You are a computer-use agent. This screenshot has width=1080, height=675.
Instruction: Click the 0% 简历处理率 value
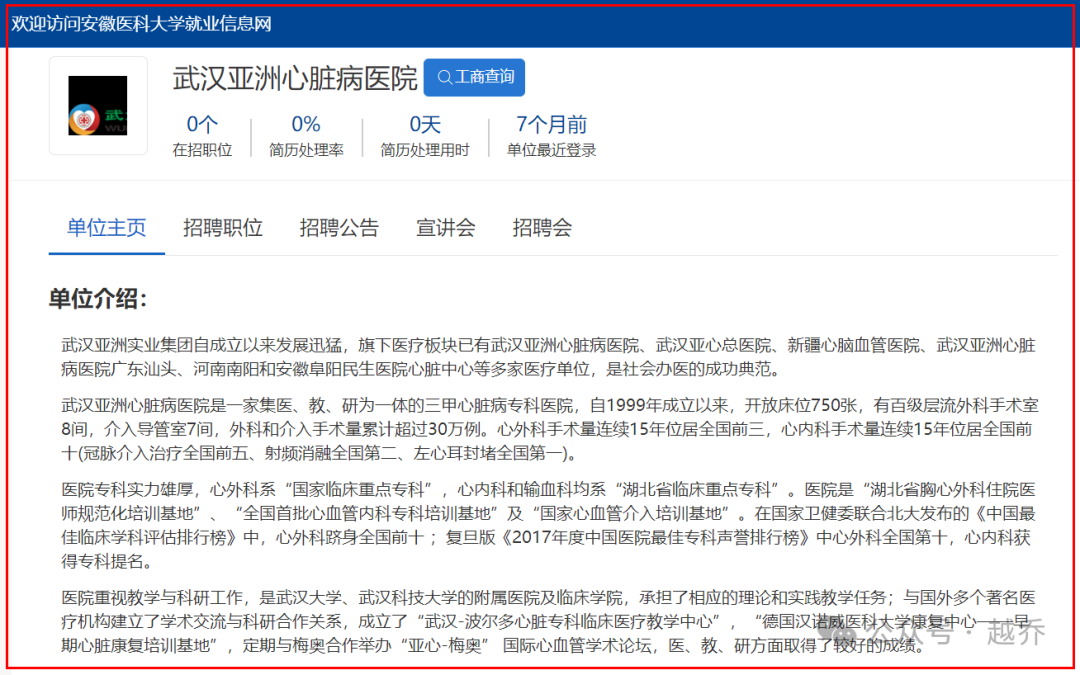[x=306, y=125]
